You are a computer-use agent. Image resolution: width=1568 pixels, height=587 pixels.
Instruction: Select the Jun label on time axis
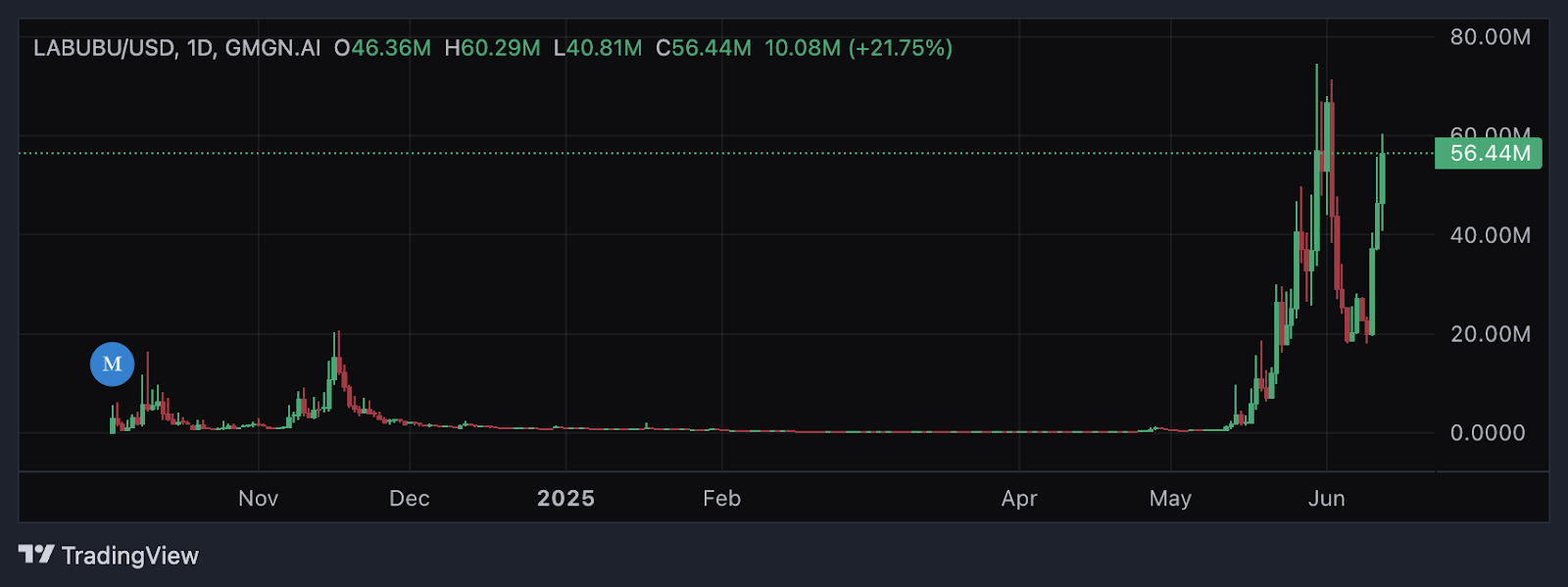(1327, 499)
